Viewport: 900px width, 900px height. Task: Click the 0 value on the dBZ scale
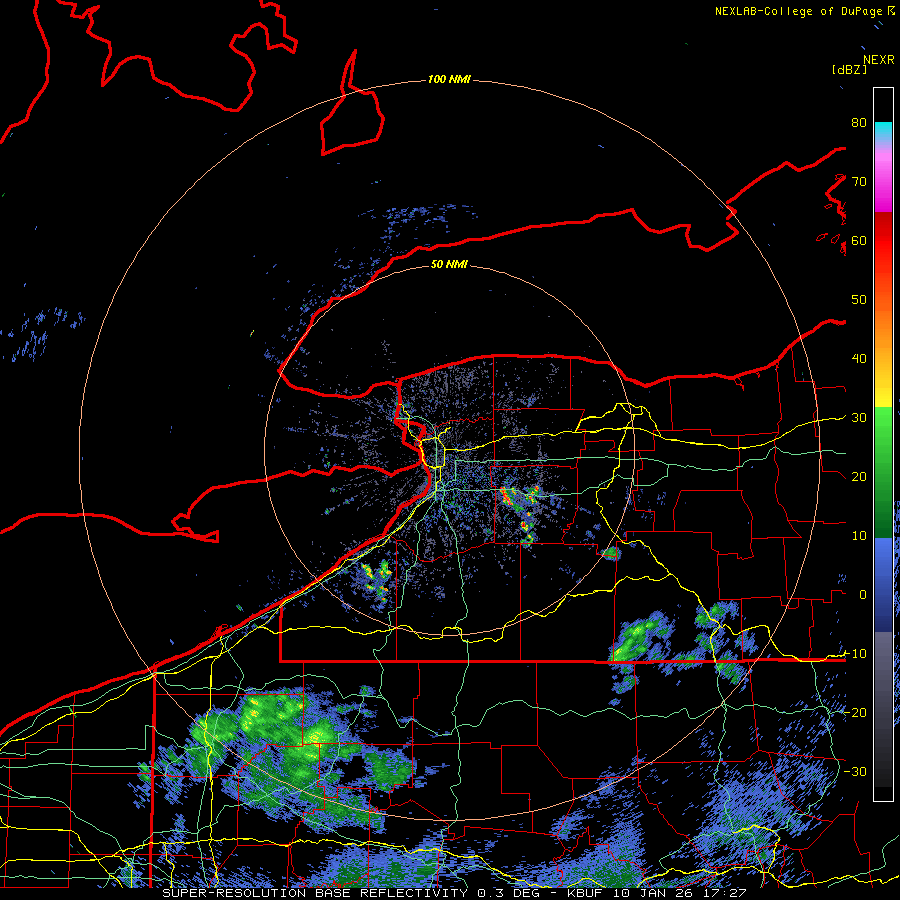[x=863, y=595]
